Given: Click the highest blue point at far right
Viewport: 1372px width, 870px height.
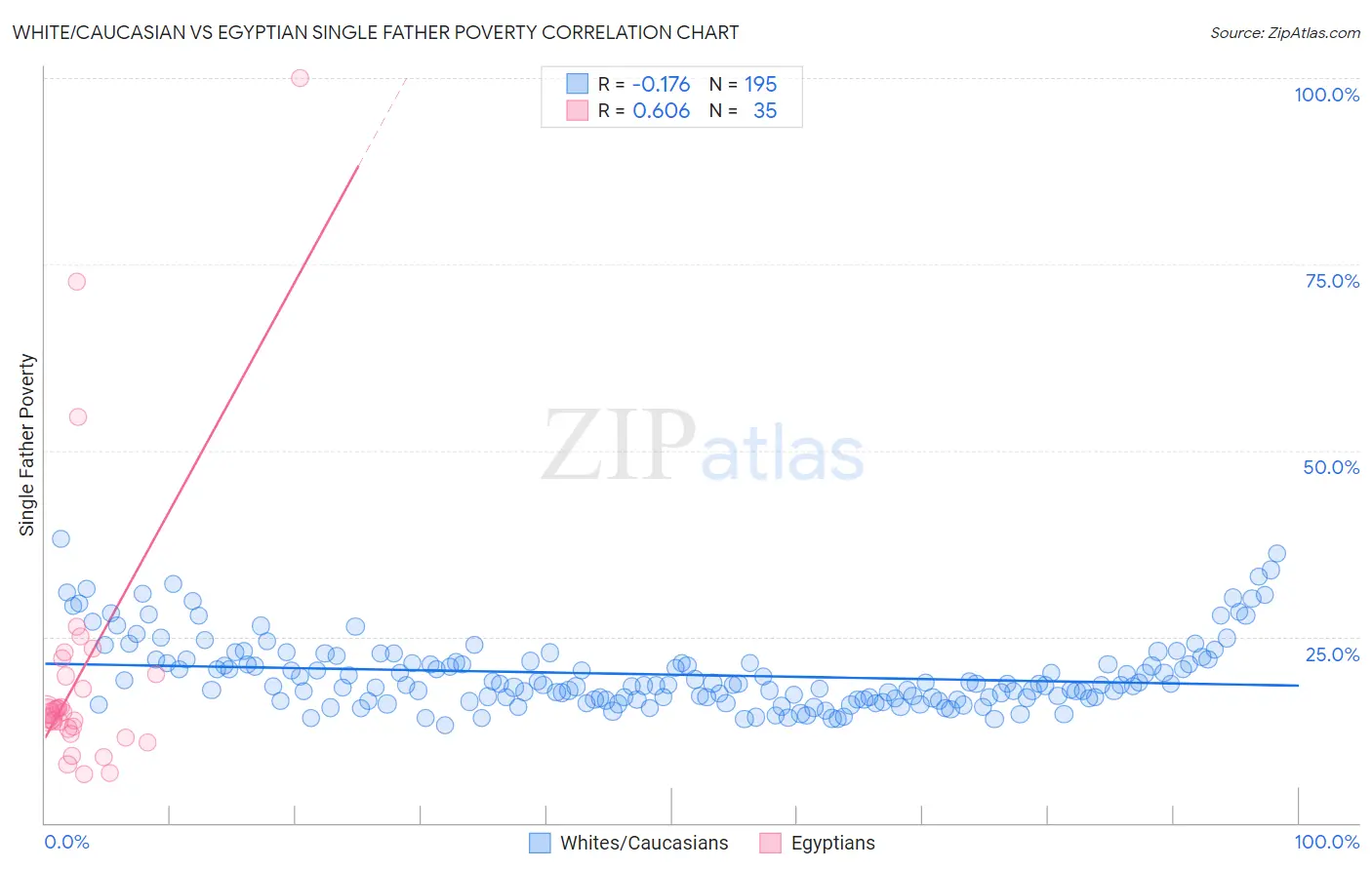Looking at the screenshot, I should point(1276,553).
